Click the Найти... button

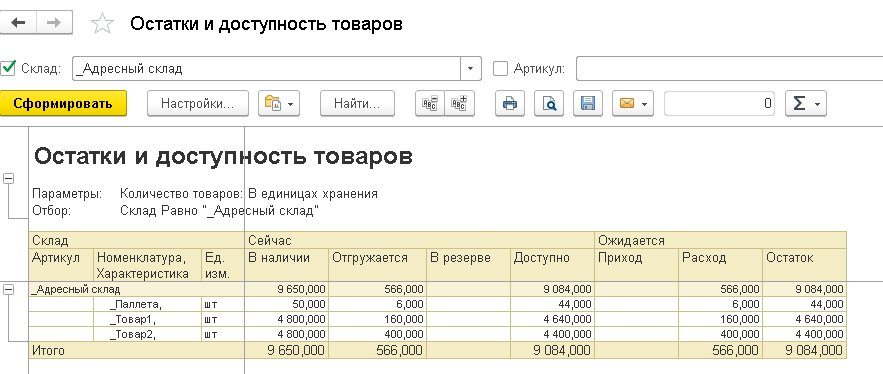point(358,104)
